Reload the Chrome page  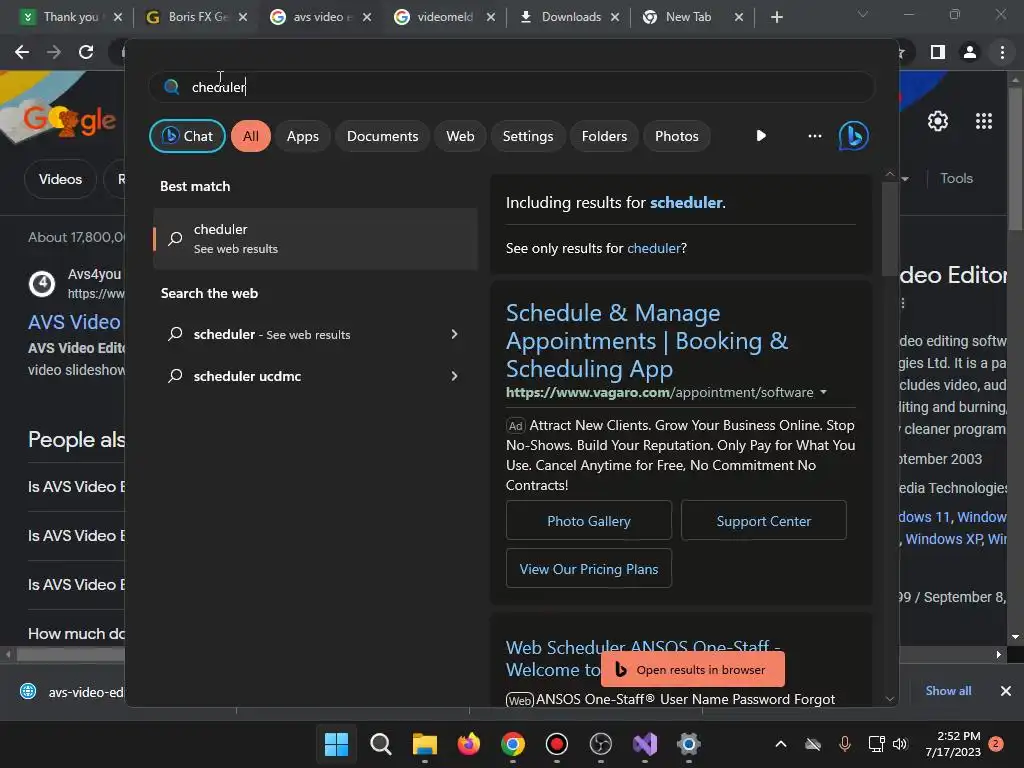(x=86, y=52)
